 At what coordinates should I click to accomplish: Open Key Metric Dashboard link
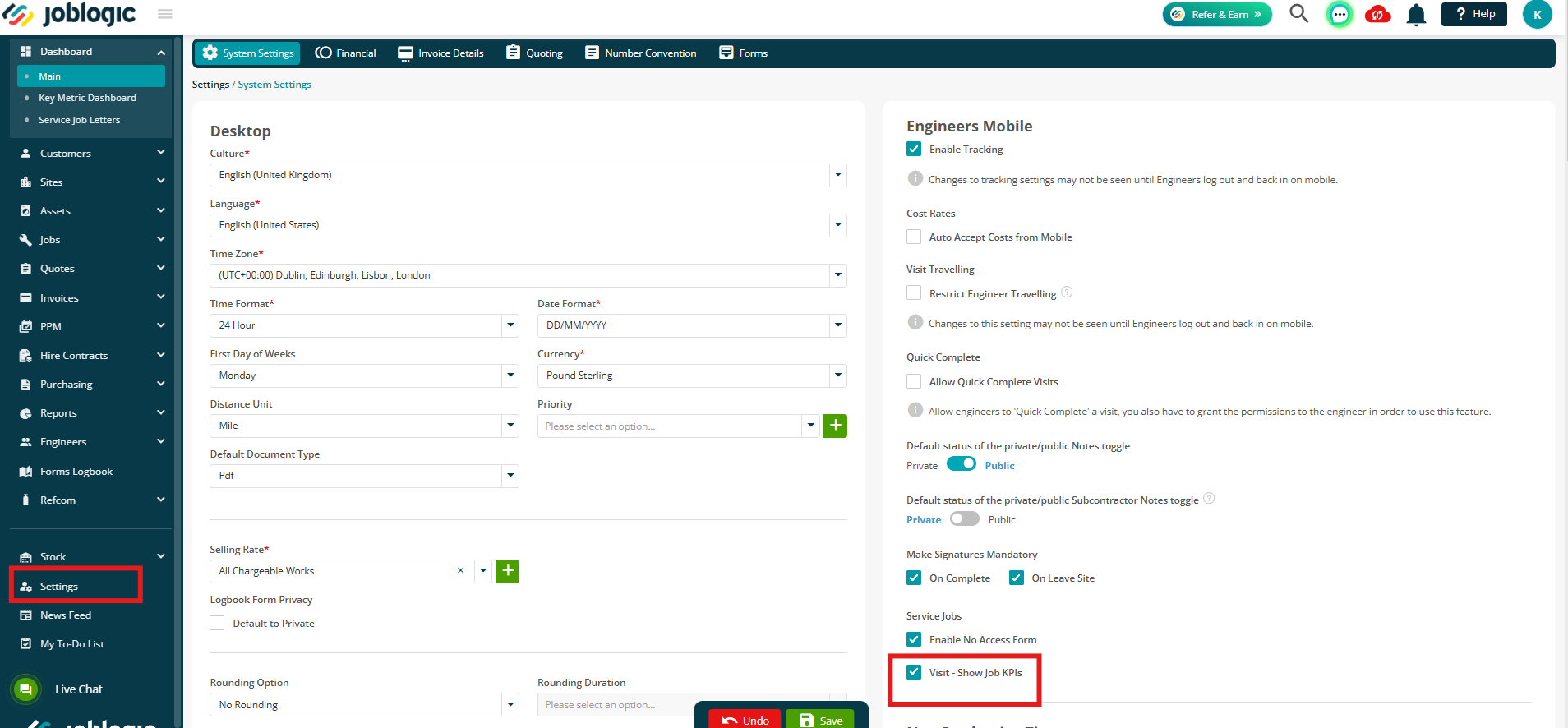[87, 98]
